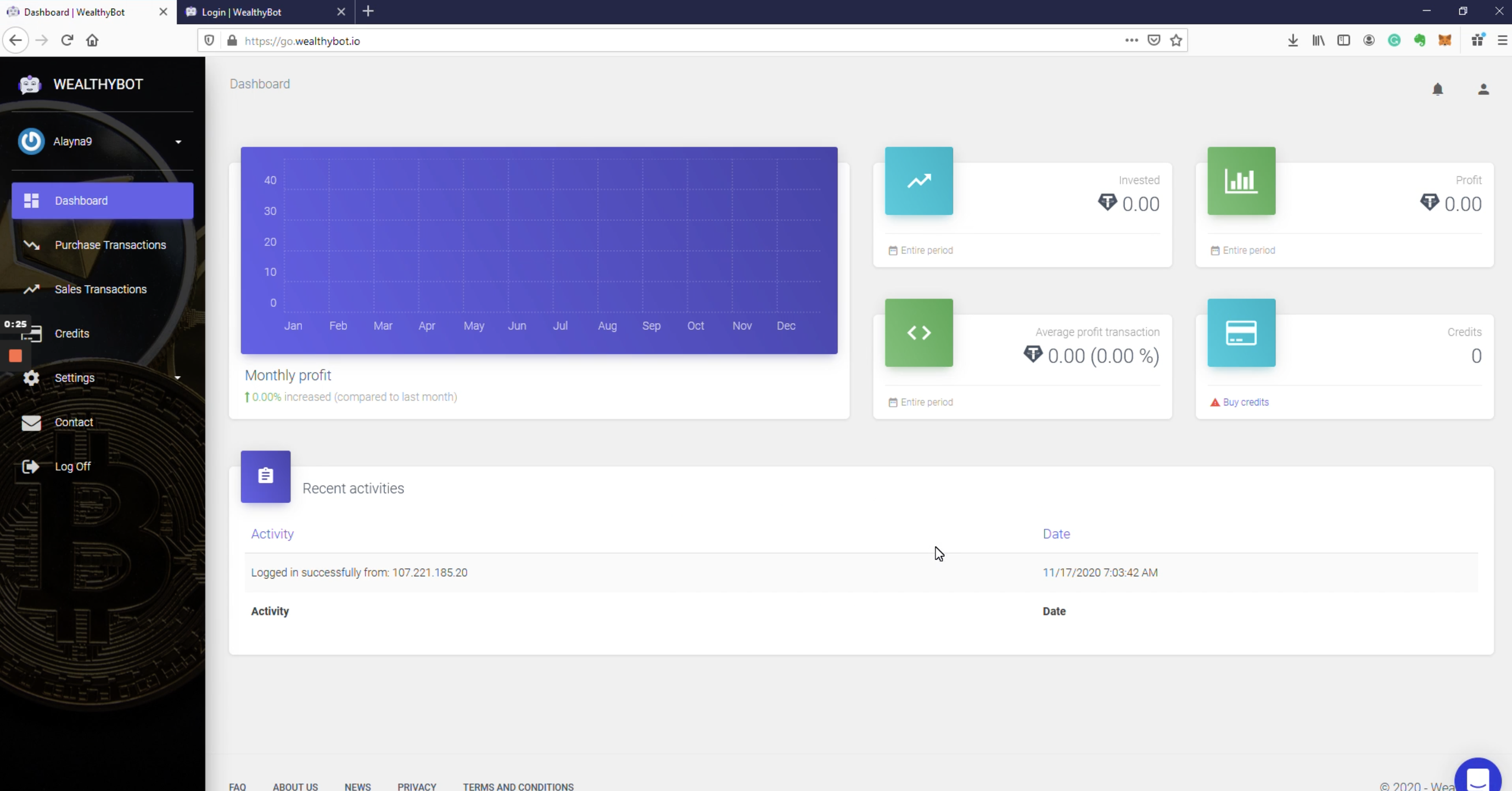
Task: Click the MetaMask fox extension icon
Action: [x=1444, y=41]
